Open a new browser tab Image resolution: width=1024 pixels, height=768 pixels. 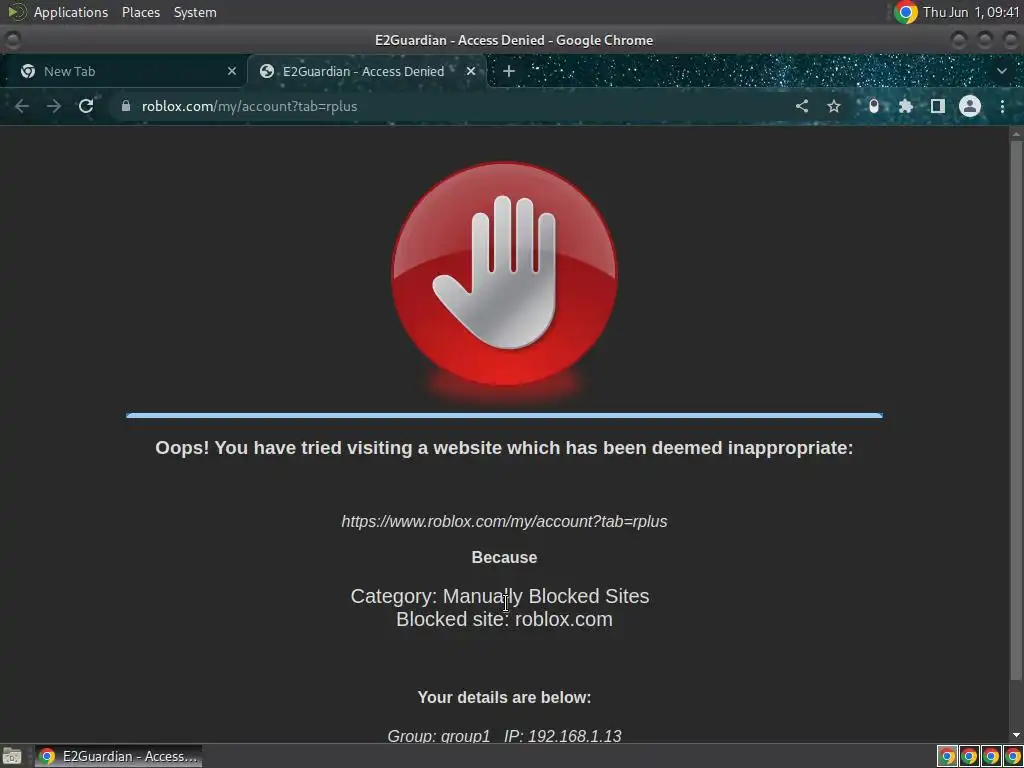tap(509, 71)
